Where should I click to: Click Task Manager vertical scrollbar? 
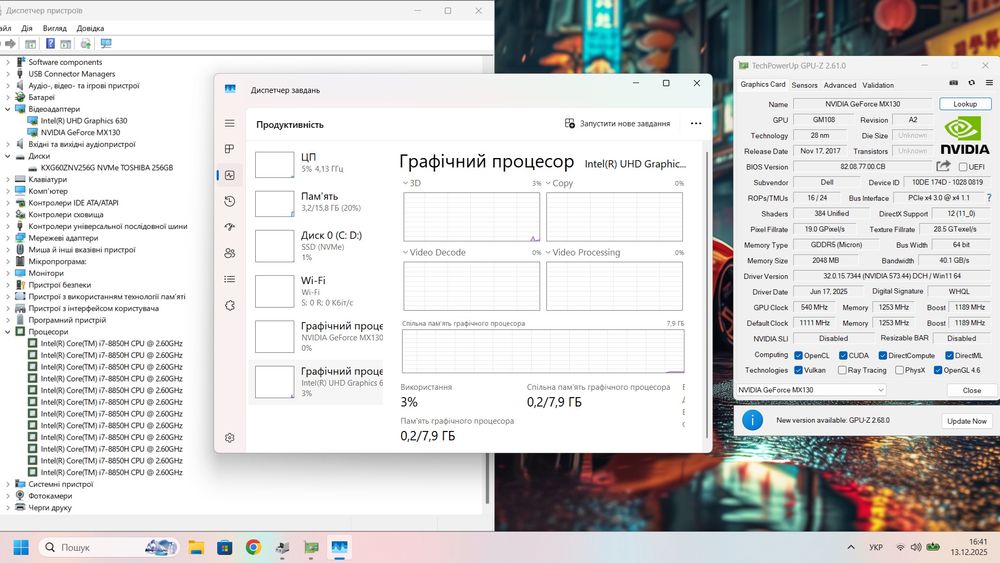[x=707, y=295]
